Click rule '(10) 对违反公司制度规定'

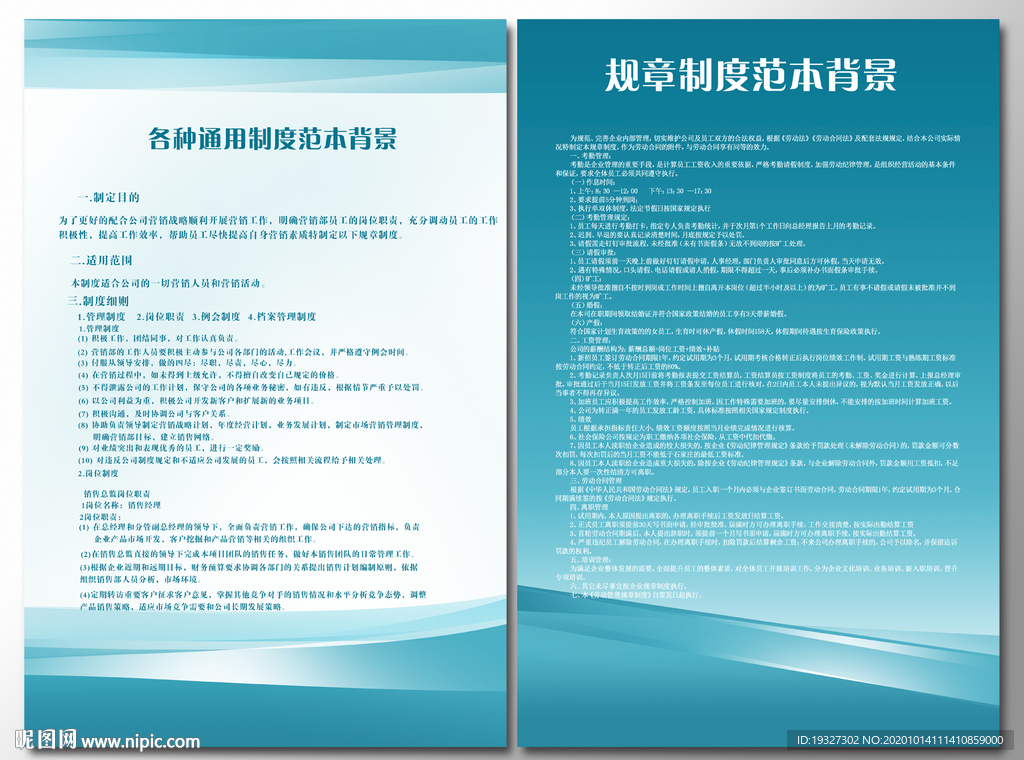232,460
